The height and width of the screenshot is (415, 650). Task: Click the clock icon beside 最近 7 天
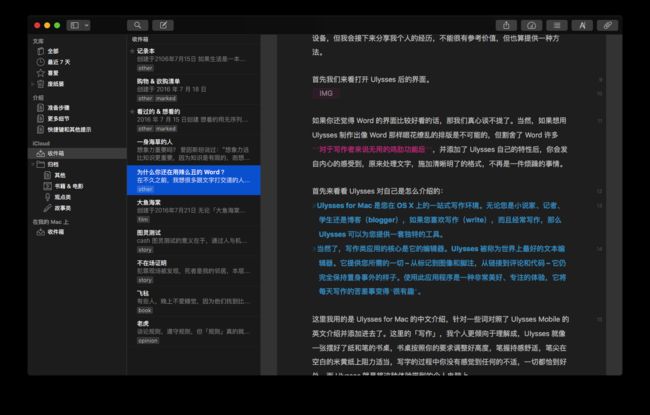(41, 62)
